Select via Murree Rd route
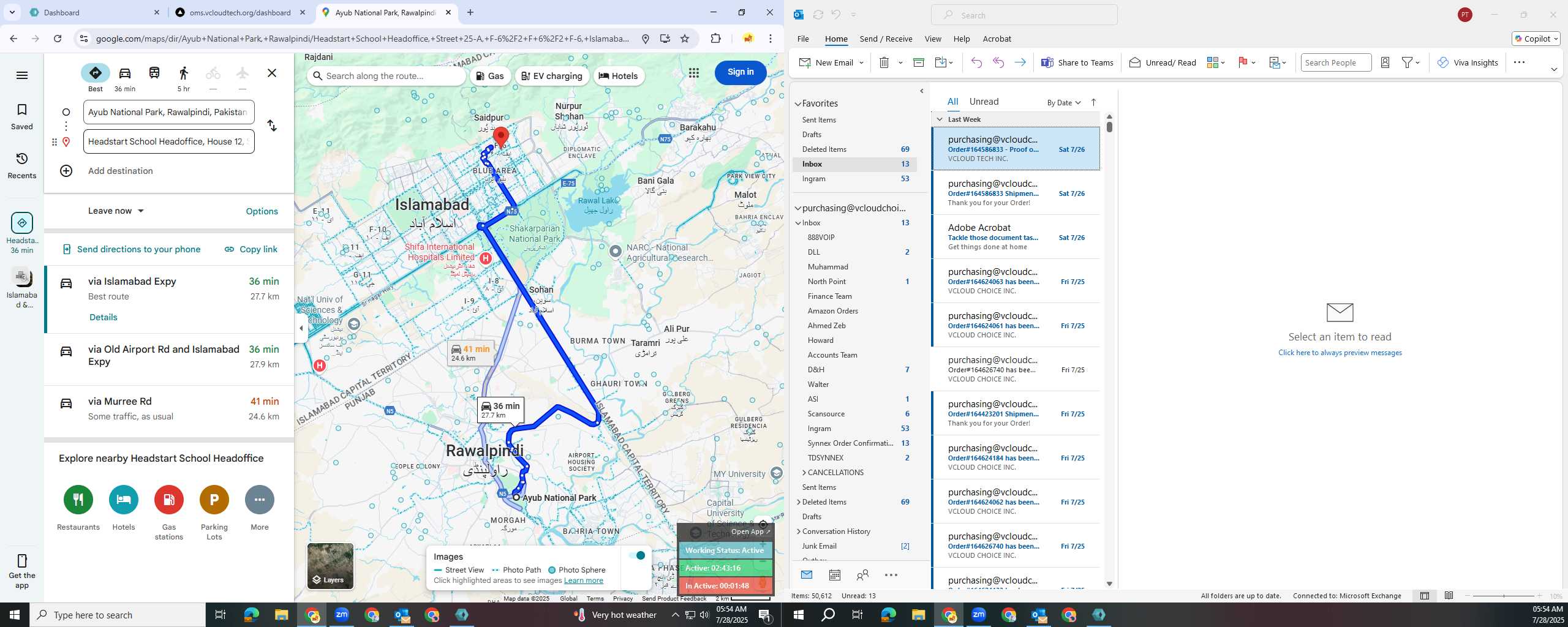The image size is (1568, 627). (169, 409)
